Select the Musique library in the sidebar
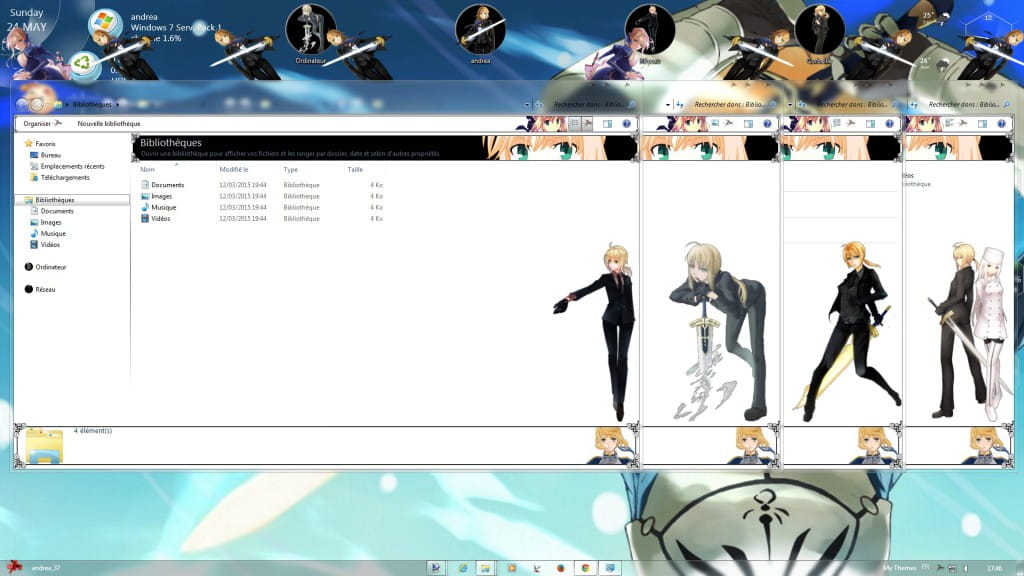The height and width of the screenshot is (576, 1024). [48, 233]
